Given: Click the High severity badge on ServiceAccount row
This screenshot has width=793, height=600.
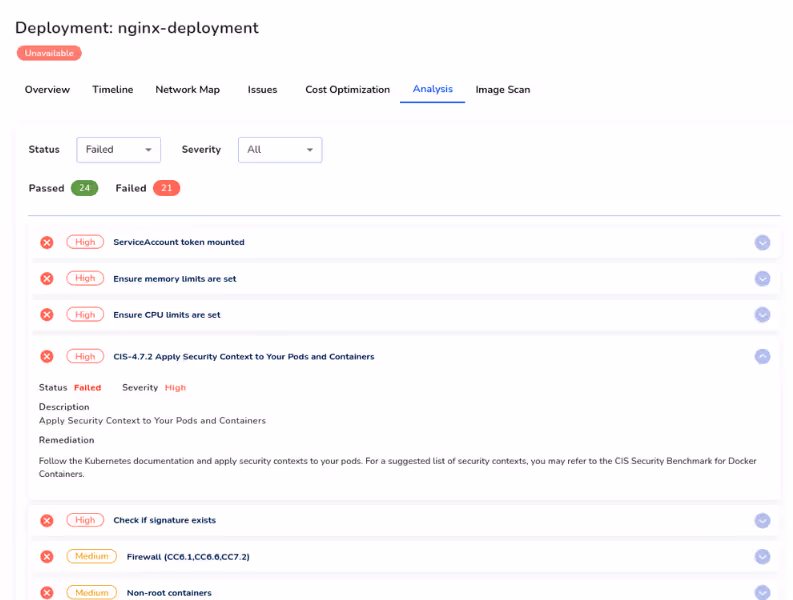Looking at the screenshot, I should [85, 242].
